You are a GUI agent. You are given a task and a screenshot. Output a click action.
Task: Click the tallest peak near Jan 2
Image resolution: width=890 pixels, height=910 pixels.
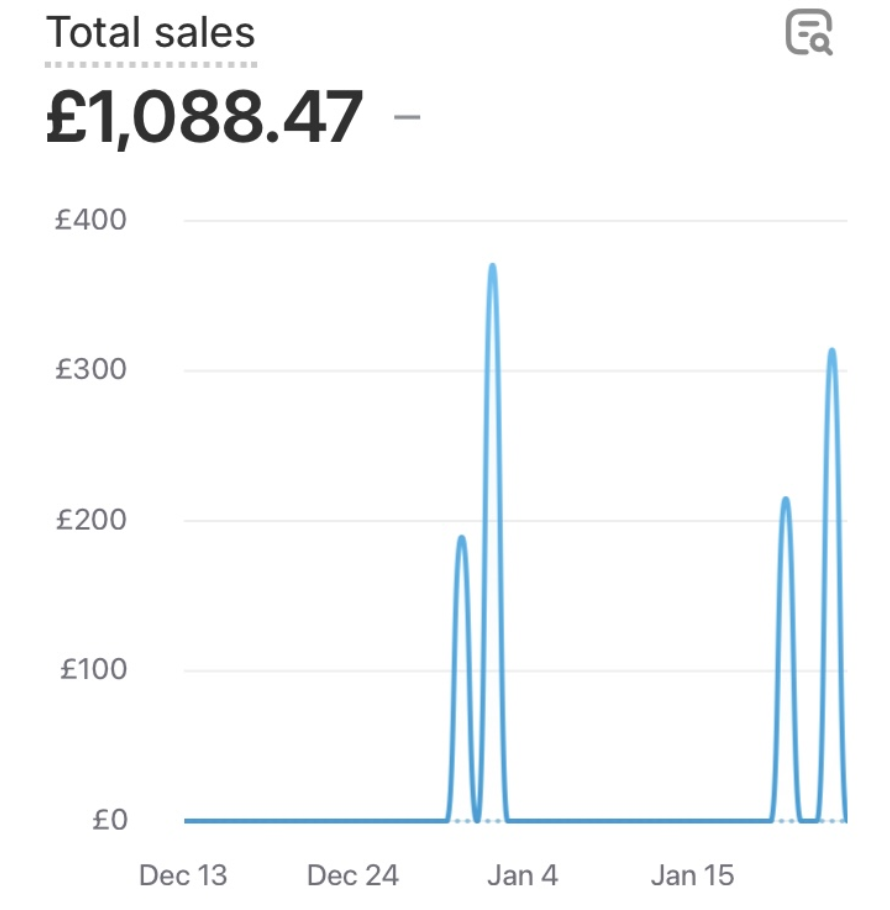pos(493,267)
